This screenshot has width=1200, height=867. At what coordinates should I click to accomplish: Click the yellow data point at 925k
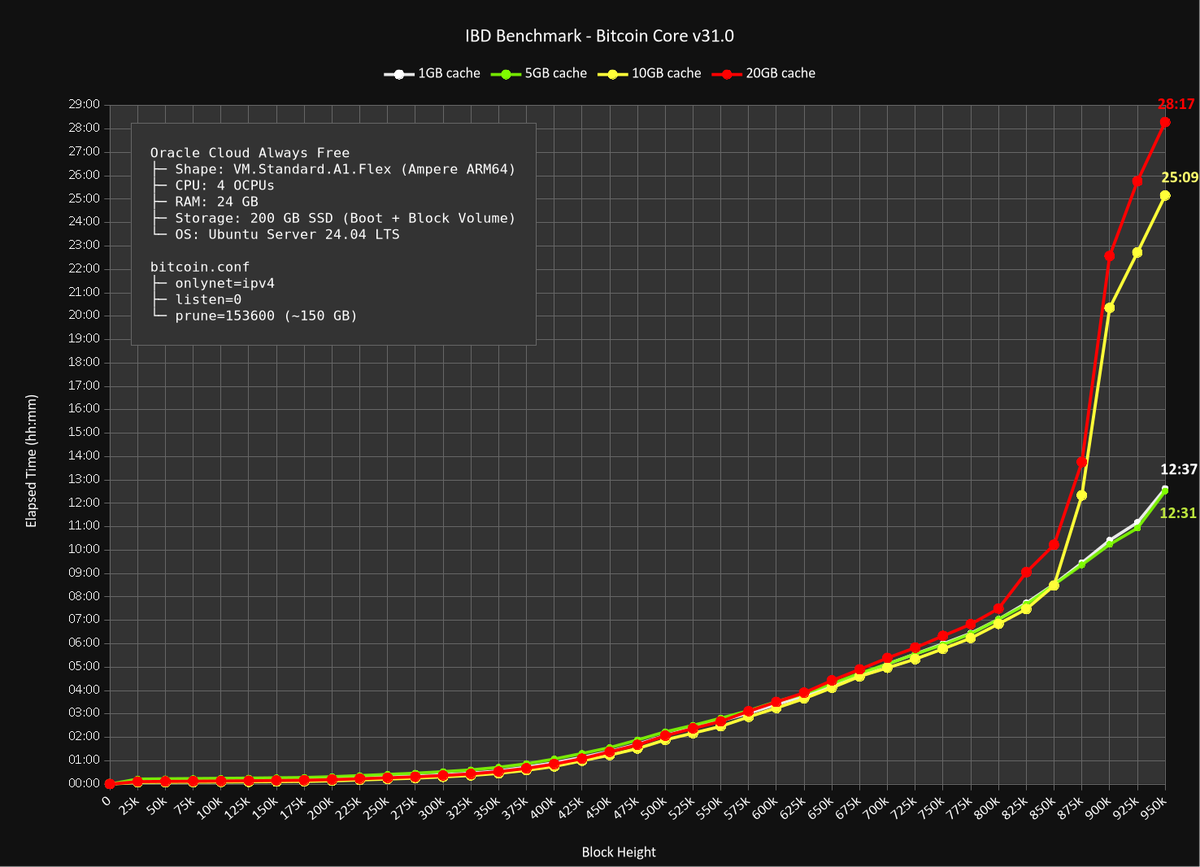click(x=1137, y=253)
